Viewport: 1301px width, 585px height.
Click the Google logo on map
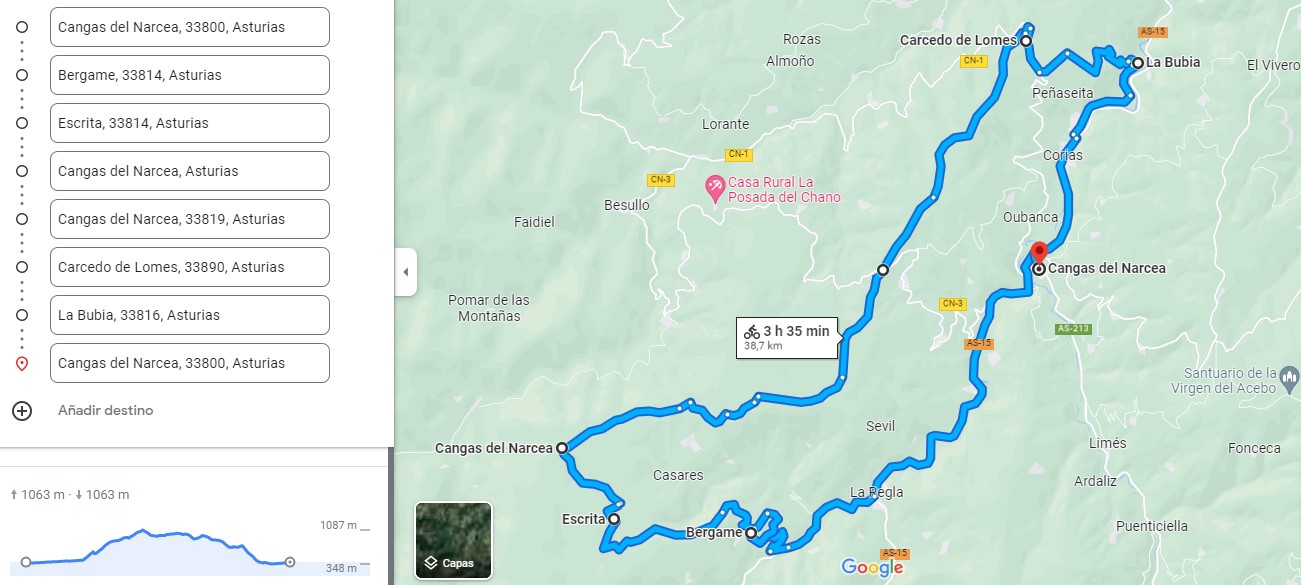tap(873, 568)
